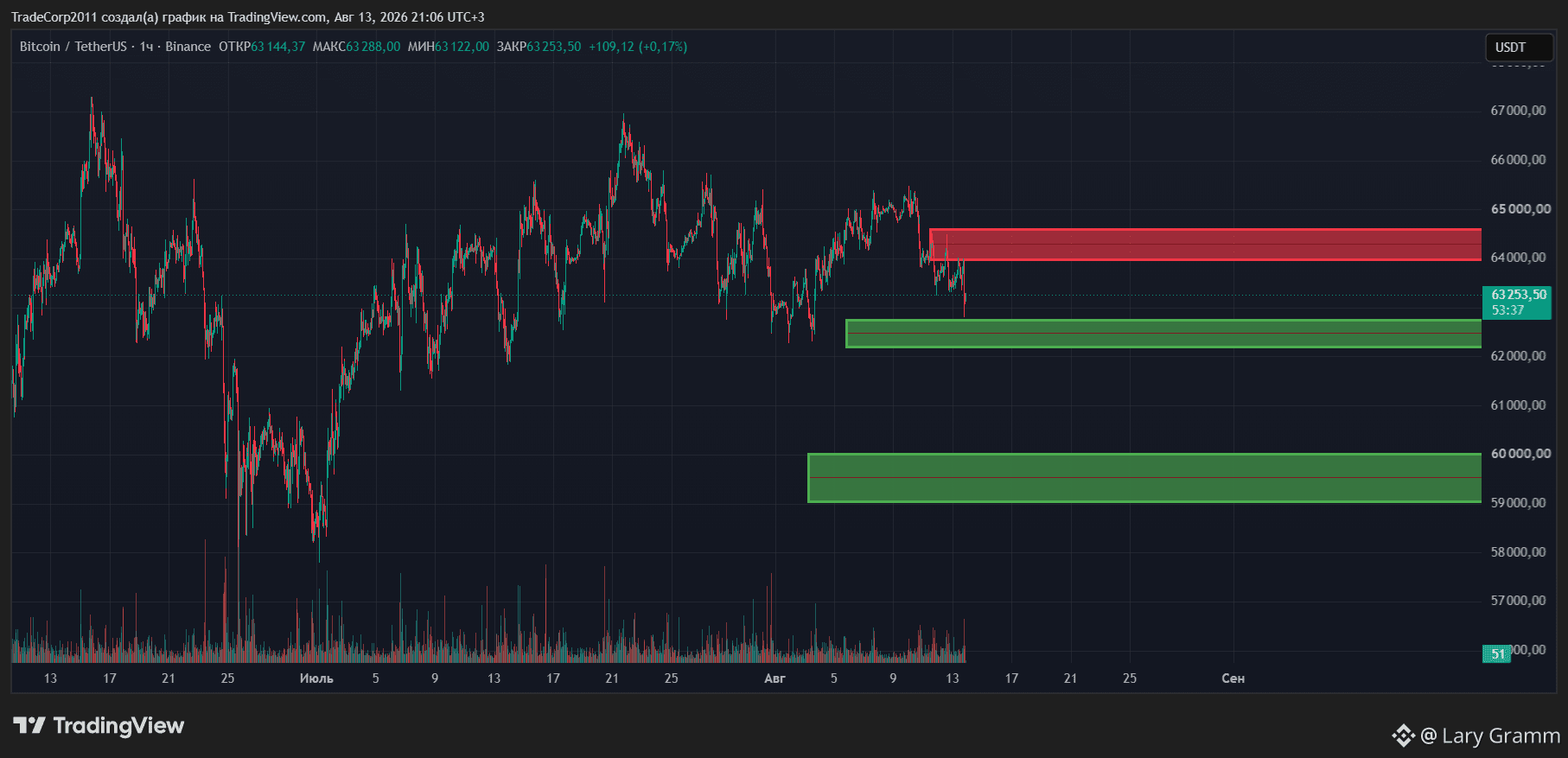Click the date label 25 just before Авг

(672, 678)
